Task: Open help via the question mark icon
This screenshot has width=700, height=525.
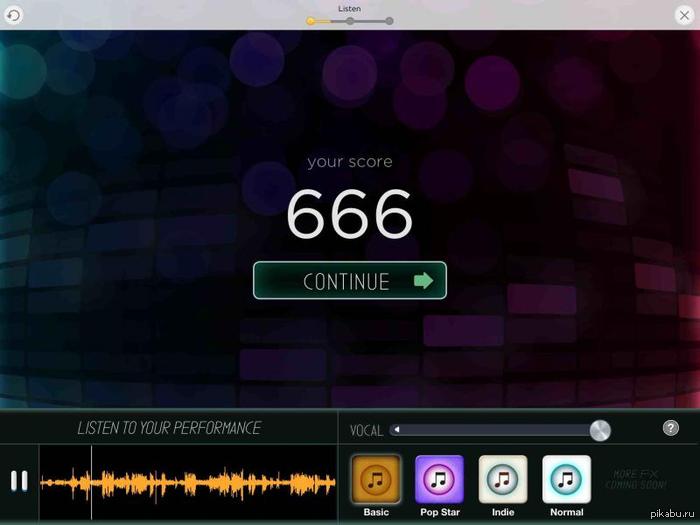Action: pos(671,428)
